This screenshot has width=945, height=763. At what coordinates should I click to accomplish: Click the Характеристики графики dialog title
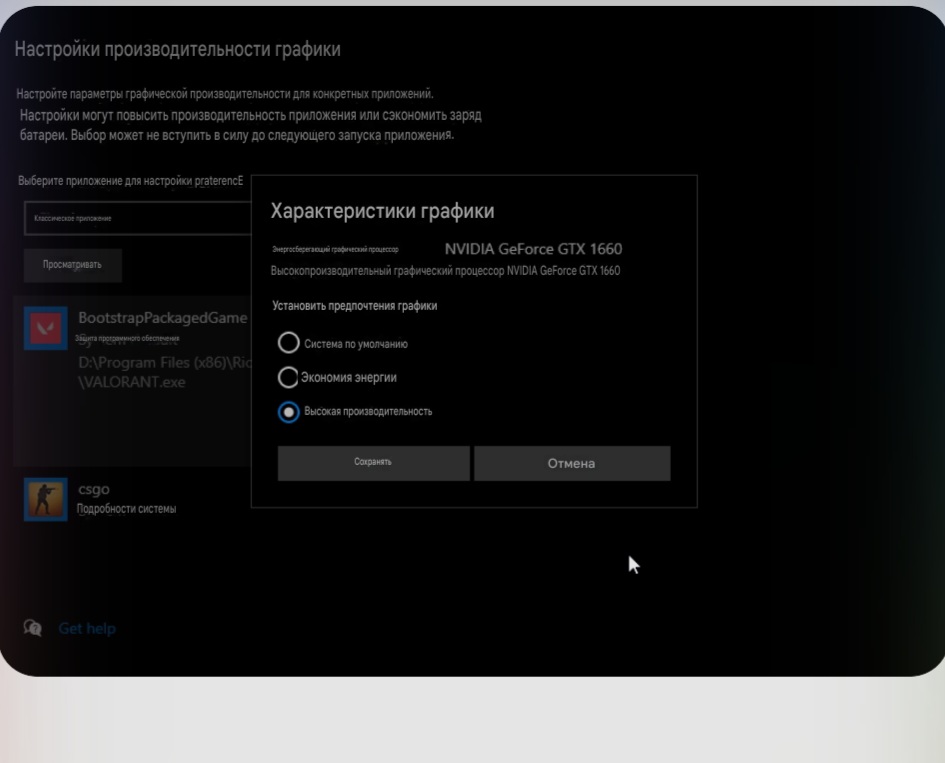[x=382, y=211]
